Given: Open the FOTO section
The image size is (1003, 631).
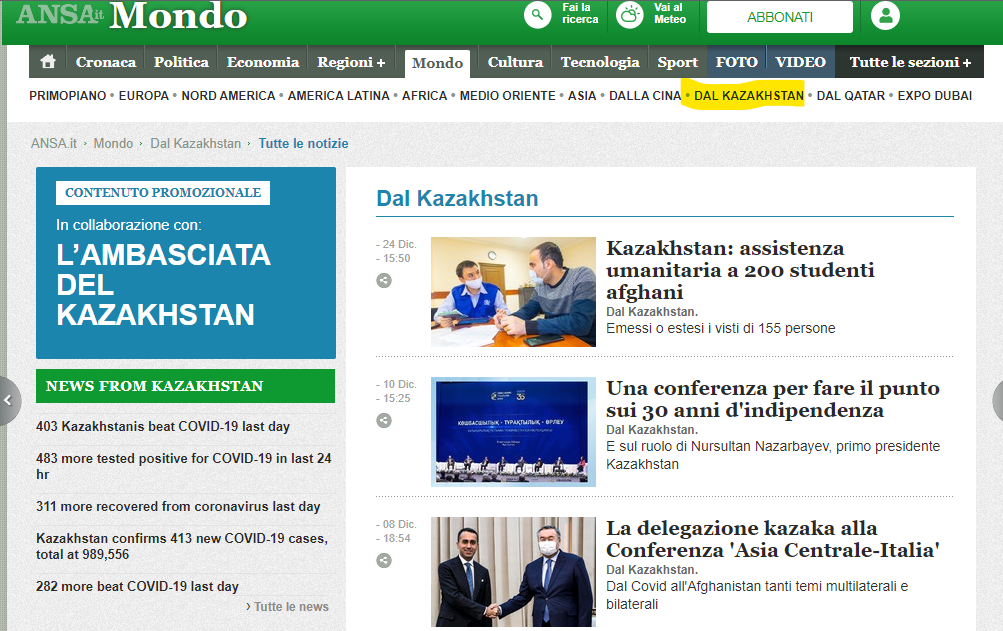Looking at the screenshot, I should coord(737,62).
